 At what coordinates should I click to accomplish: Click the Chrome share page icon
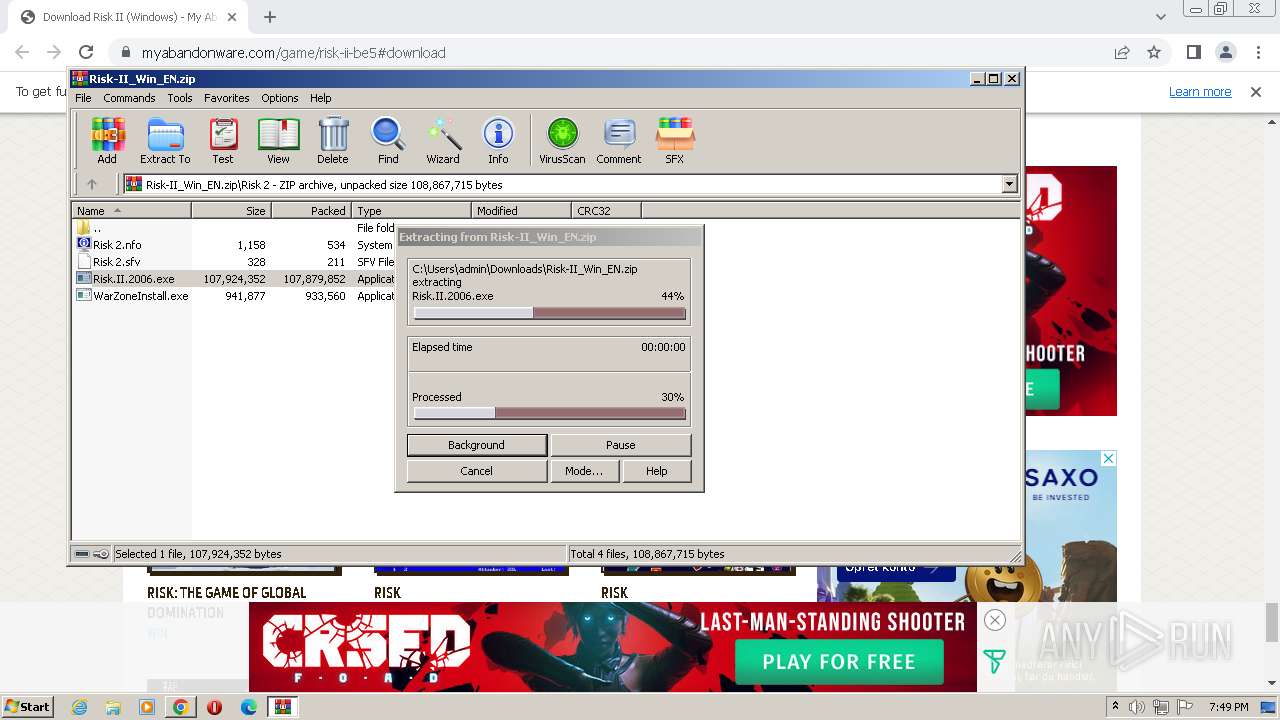click(1122, 52)
